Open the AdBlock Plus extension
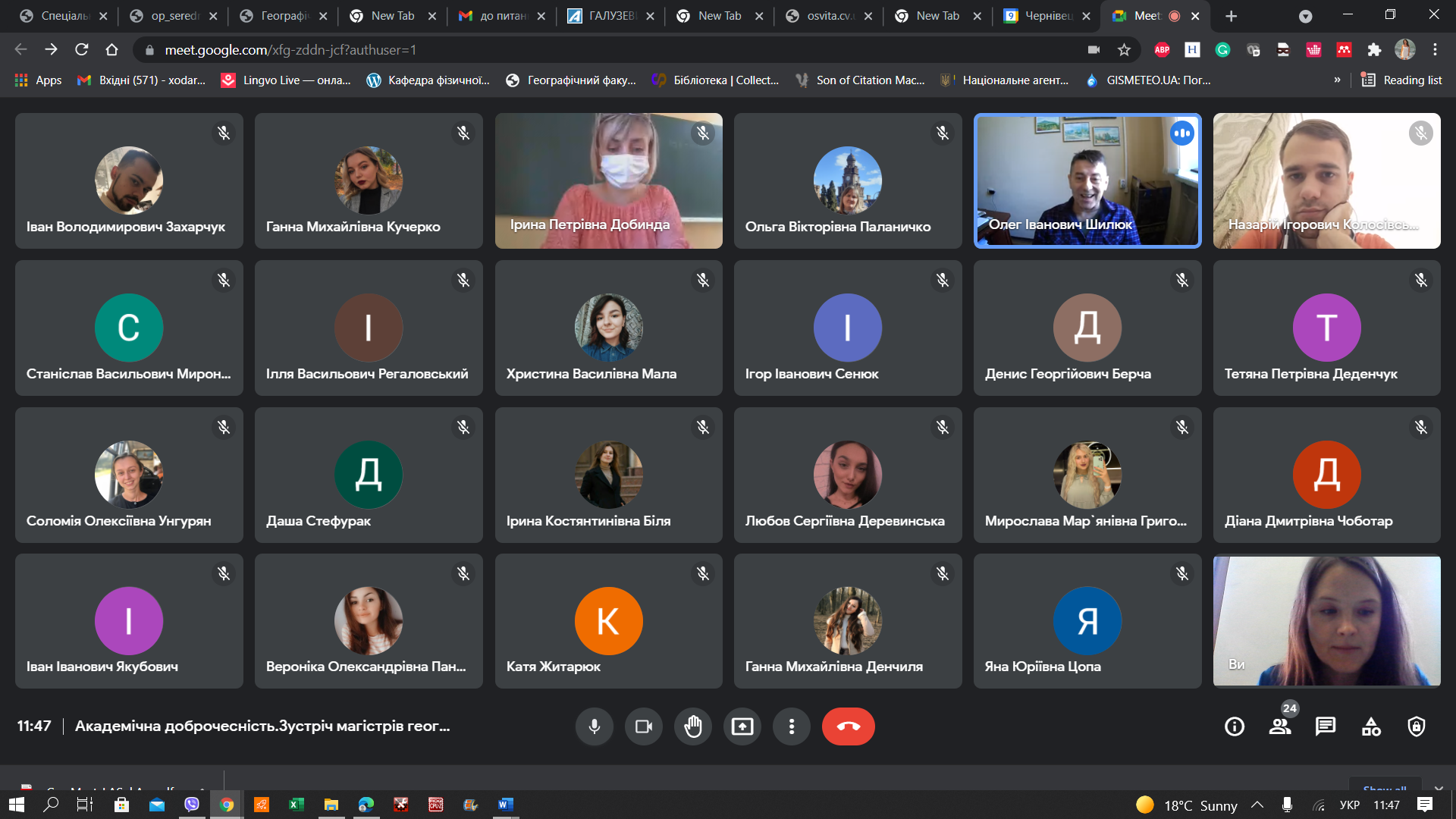The image size is (1456, 819). tap(1162, 49)
